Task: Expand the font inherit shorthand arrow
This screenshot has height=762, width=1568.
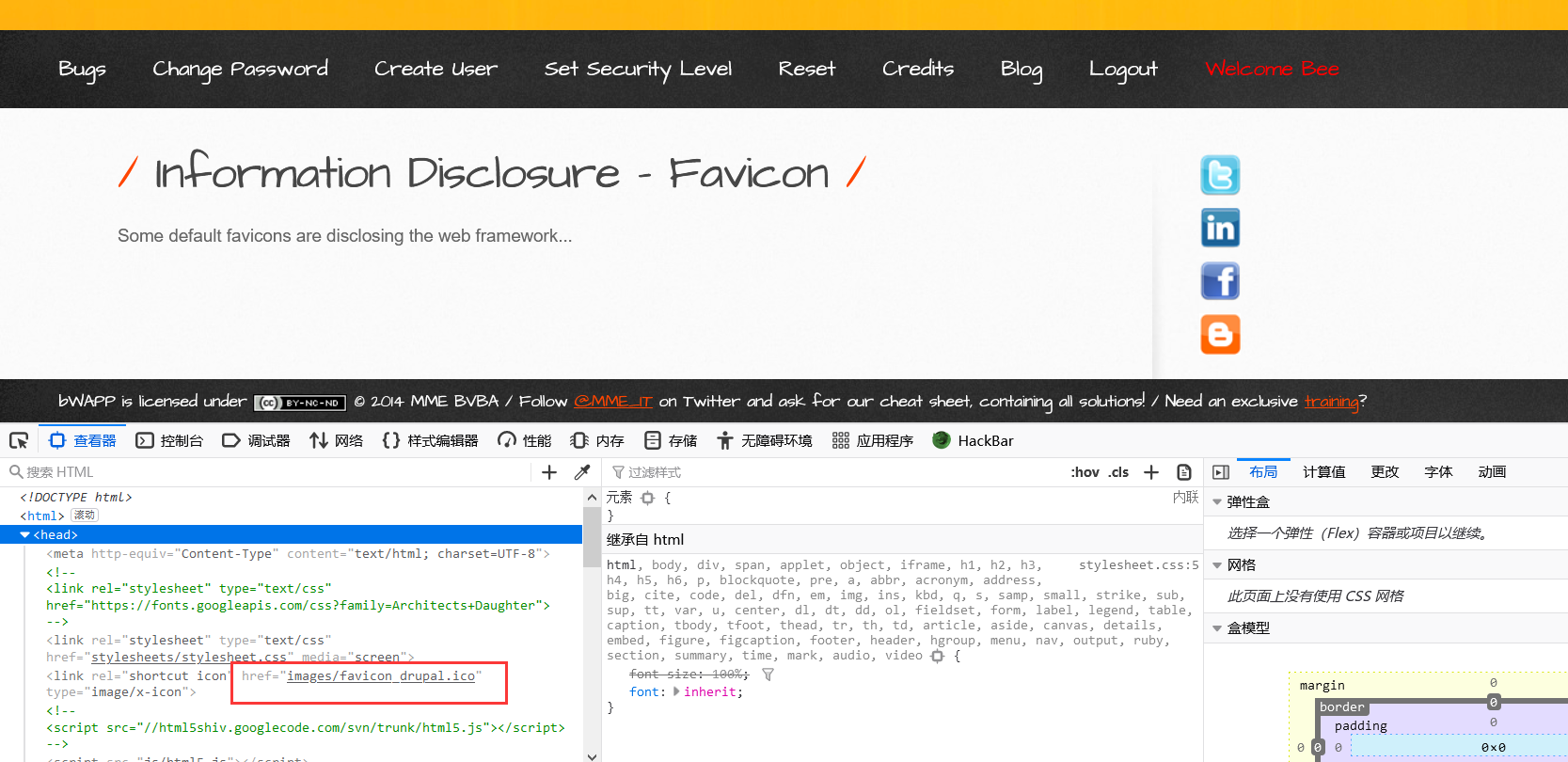Action: [676, 691]
